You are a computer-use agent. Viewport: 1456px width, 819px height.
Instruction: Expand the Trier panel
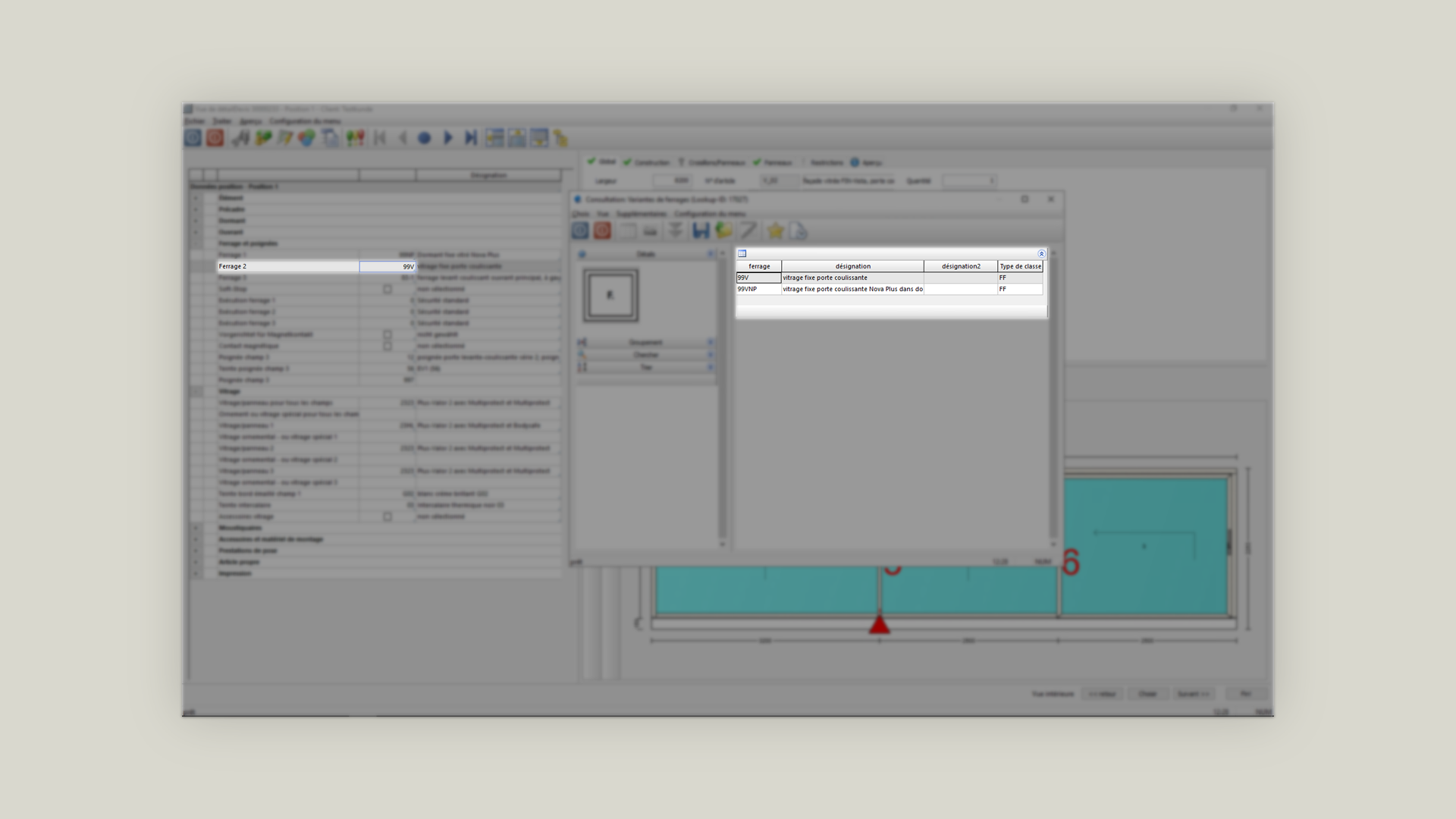645,367
